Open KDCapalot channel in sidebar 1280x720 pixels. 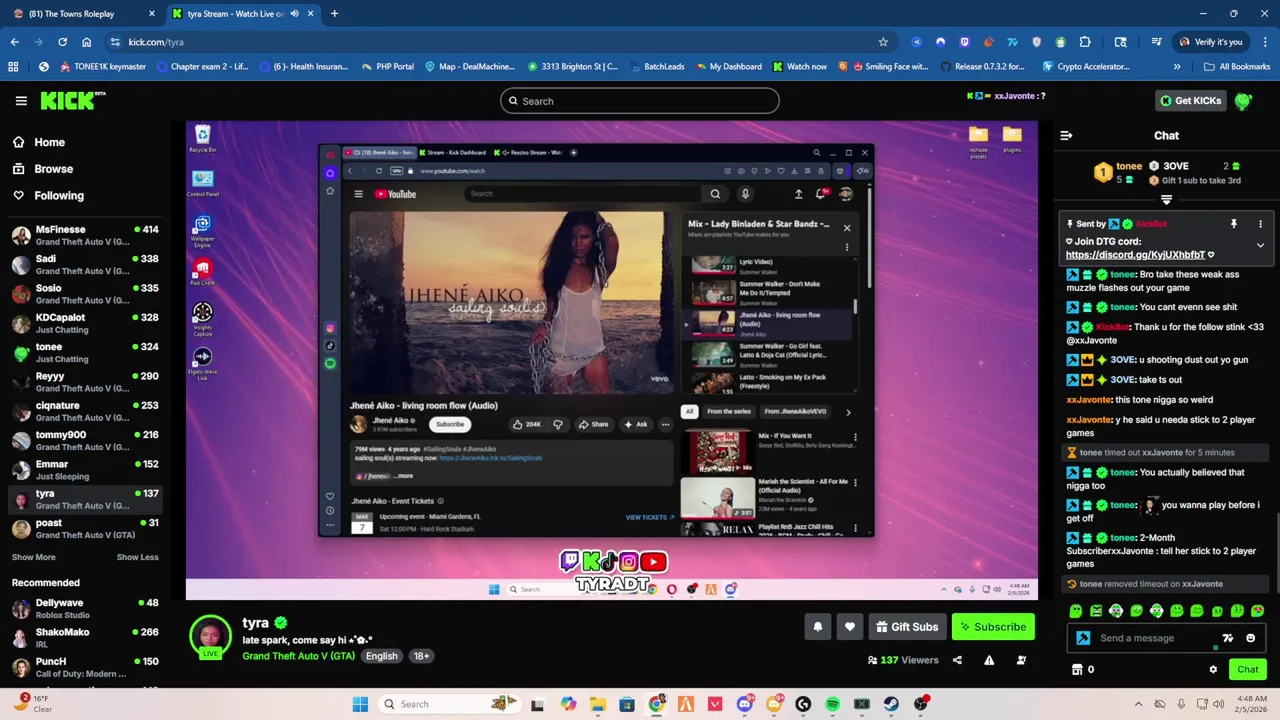85,324
